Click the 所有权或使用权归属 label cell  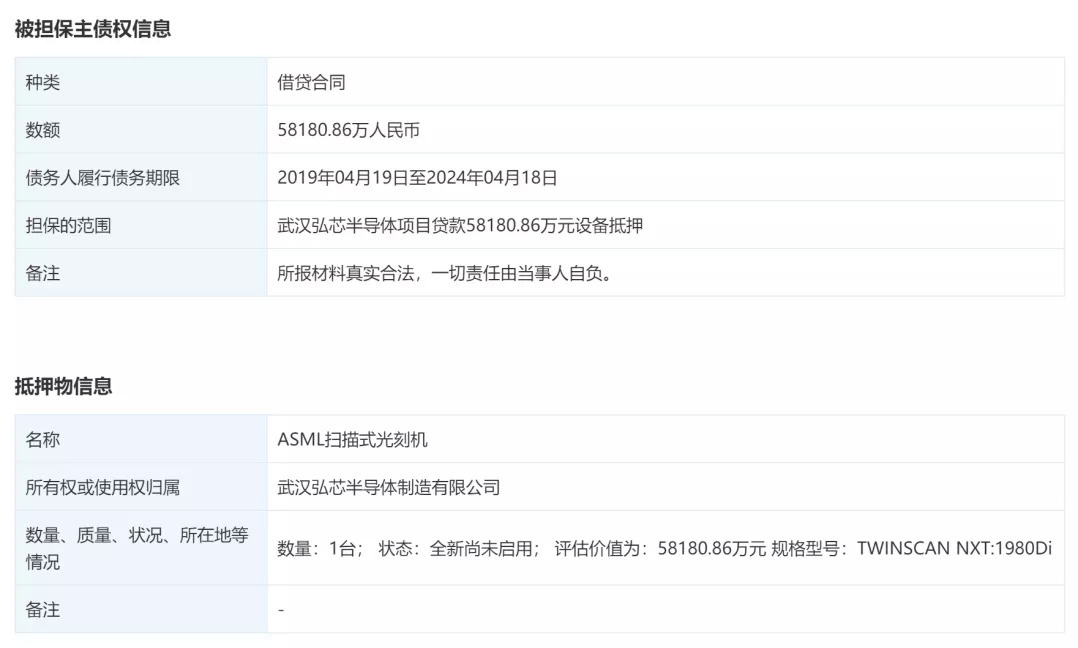103,487
